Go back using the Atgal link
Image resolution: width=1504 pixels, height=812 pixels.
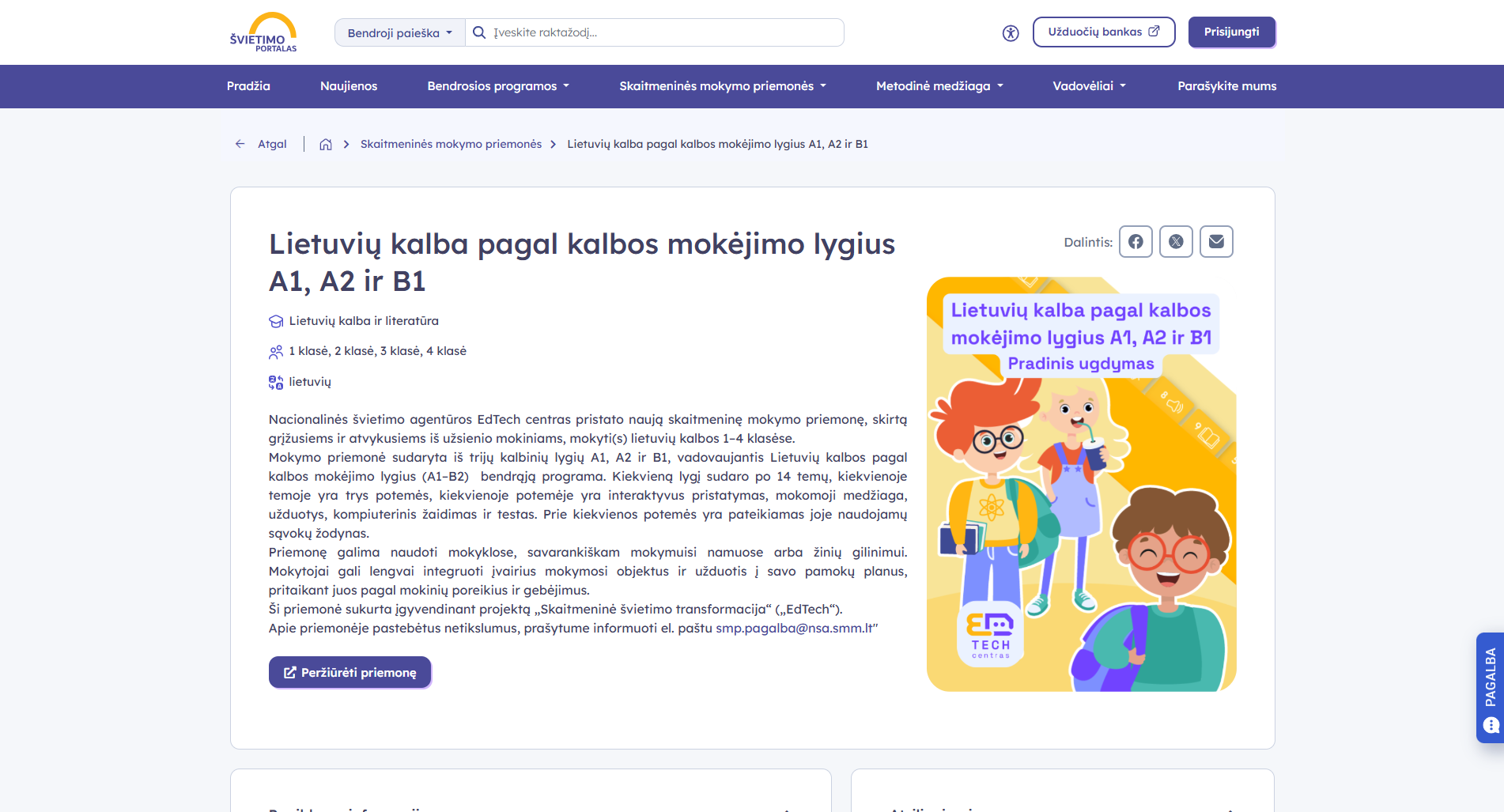tap(272, 144)
